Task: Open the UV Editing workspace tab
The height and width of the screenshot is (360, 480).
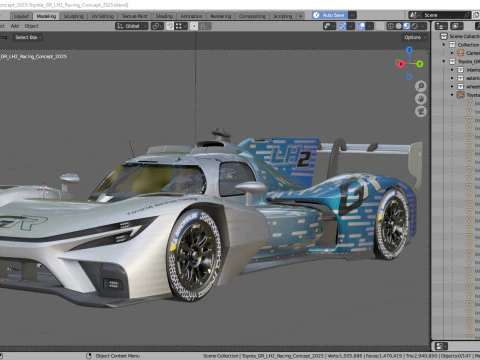Action: click(x=102, y=16)
